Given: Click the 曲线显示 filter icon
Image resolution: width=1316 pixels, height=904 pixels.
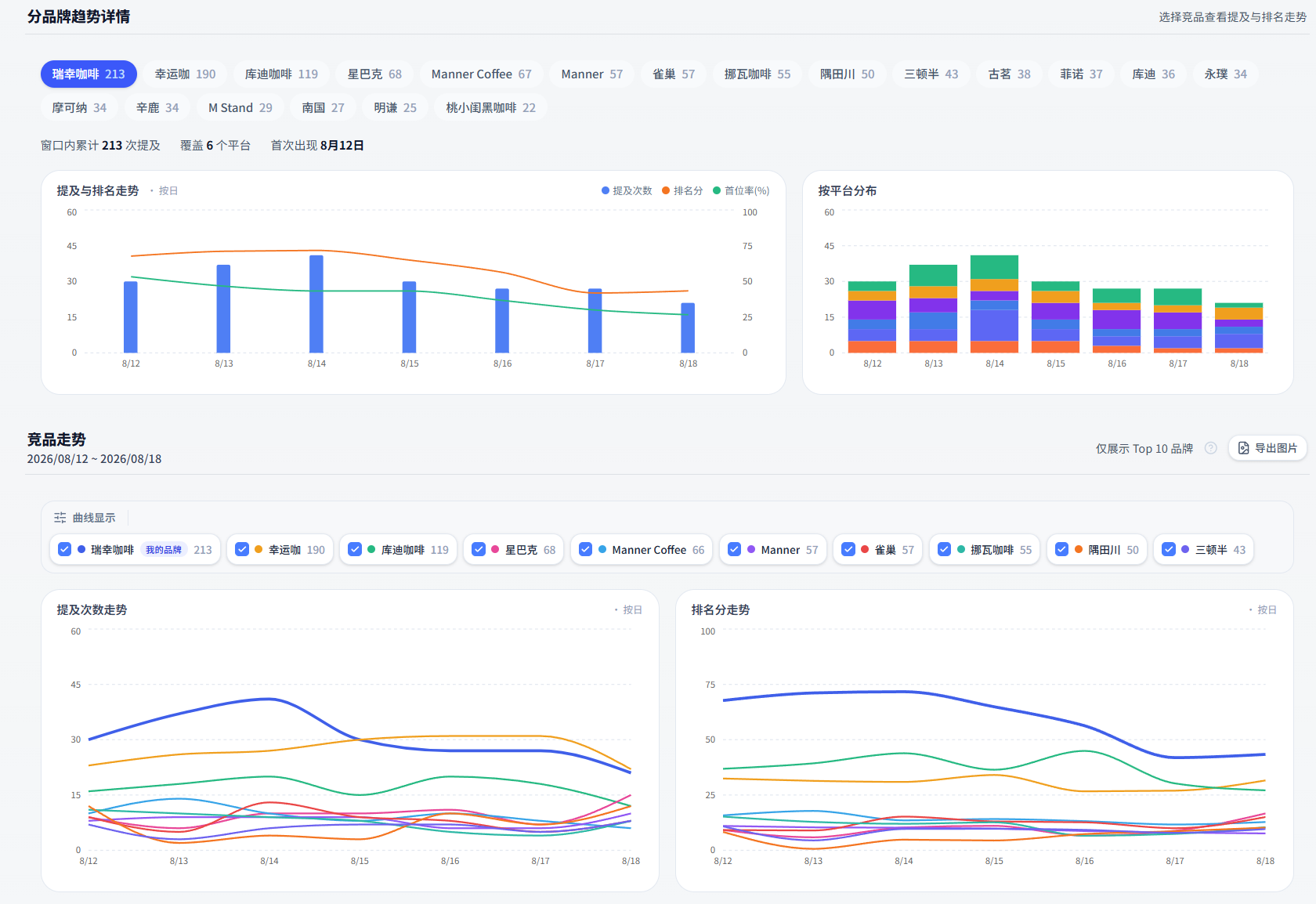Looking at the screenshot, I should (x=60, y=518).
